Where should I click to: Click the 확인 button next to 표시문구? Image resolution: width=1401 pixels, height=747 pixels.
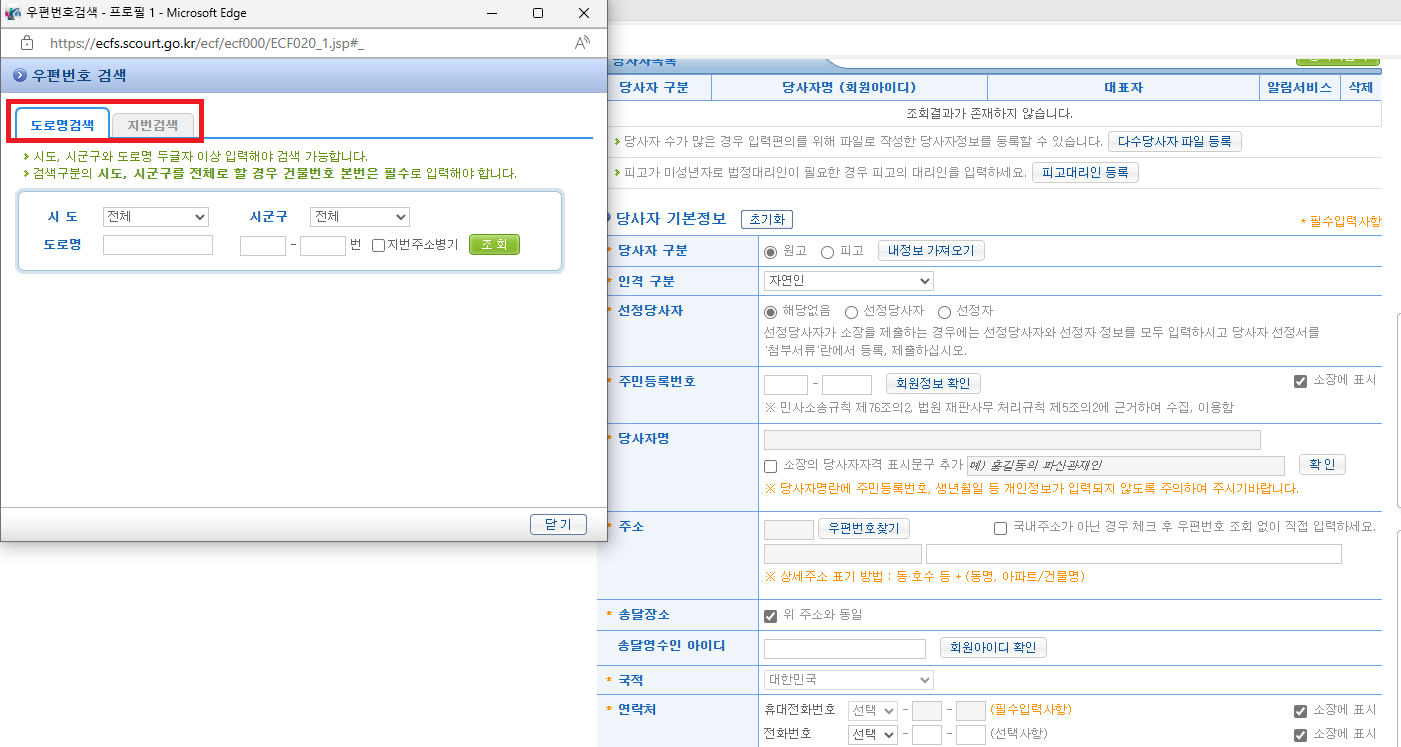pyautogui.click(x=1322, y=465)
